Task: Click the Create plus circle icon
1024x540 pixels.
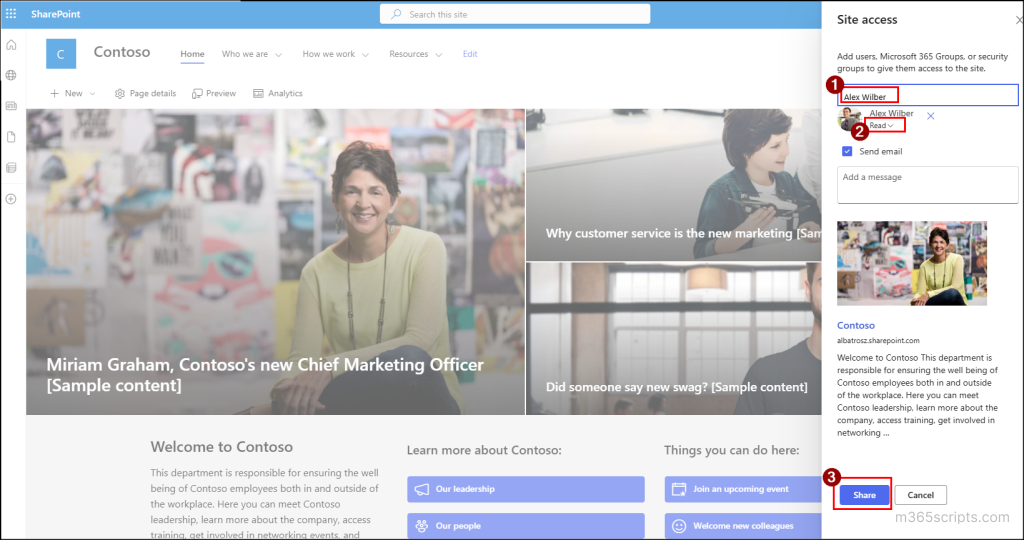Action: pos(11,199)
